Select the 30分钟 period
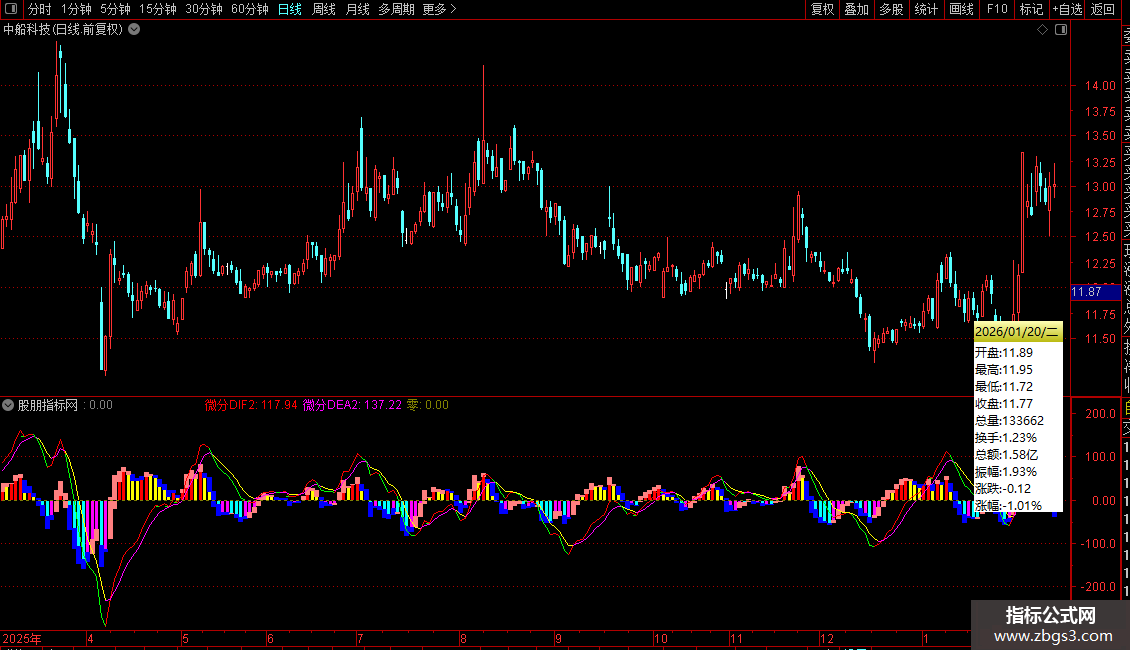 (x=204, y=9)
